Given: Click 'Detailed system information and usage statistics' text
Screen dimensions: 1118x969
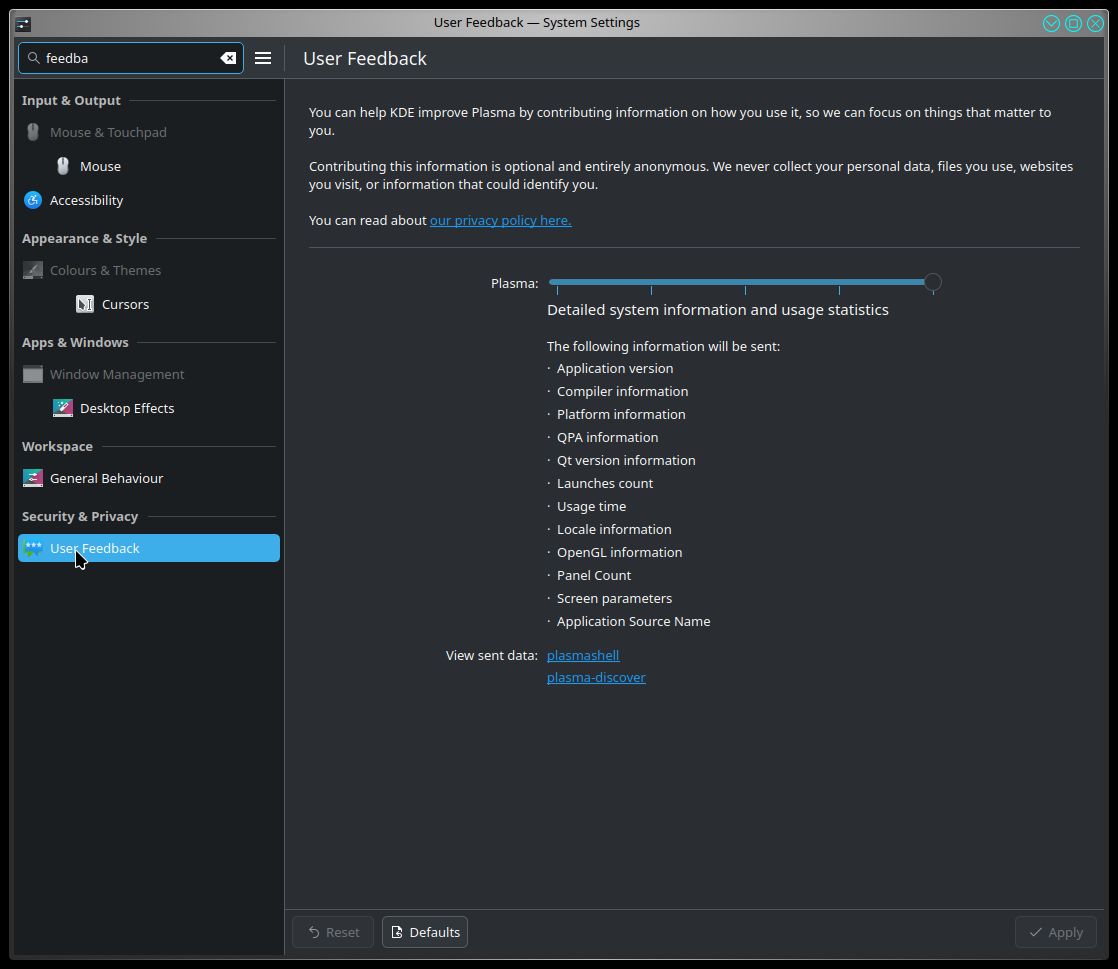Looking at the screenshot, I should [717, 310].
